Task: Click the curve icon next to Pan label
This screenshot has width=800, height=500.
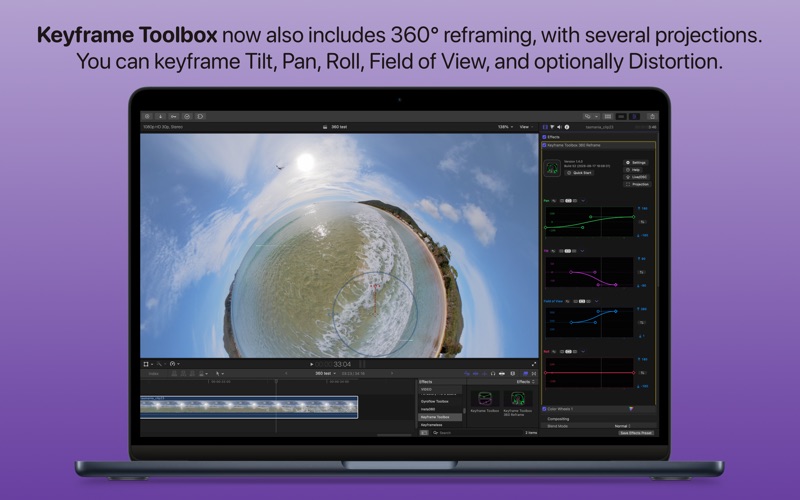Action: click(554, 201)
